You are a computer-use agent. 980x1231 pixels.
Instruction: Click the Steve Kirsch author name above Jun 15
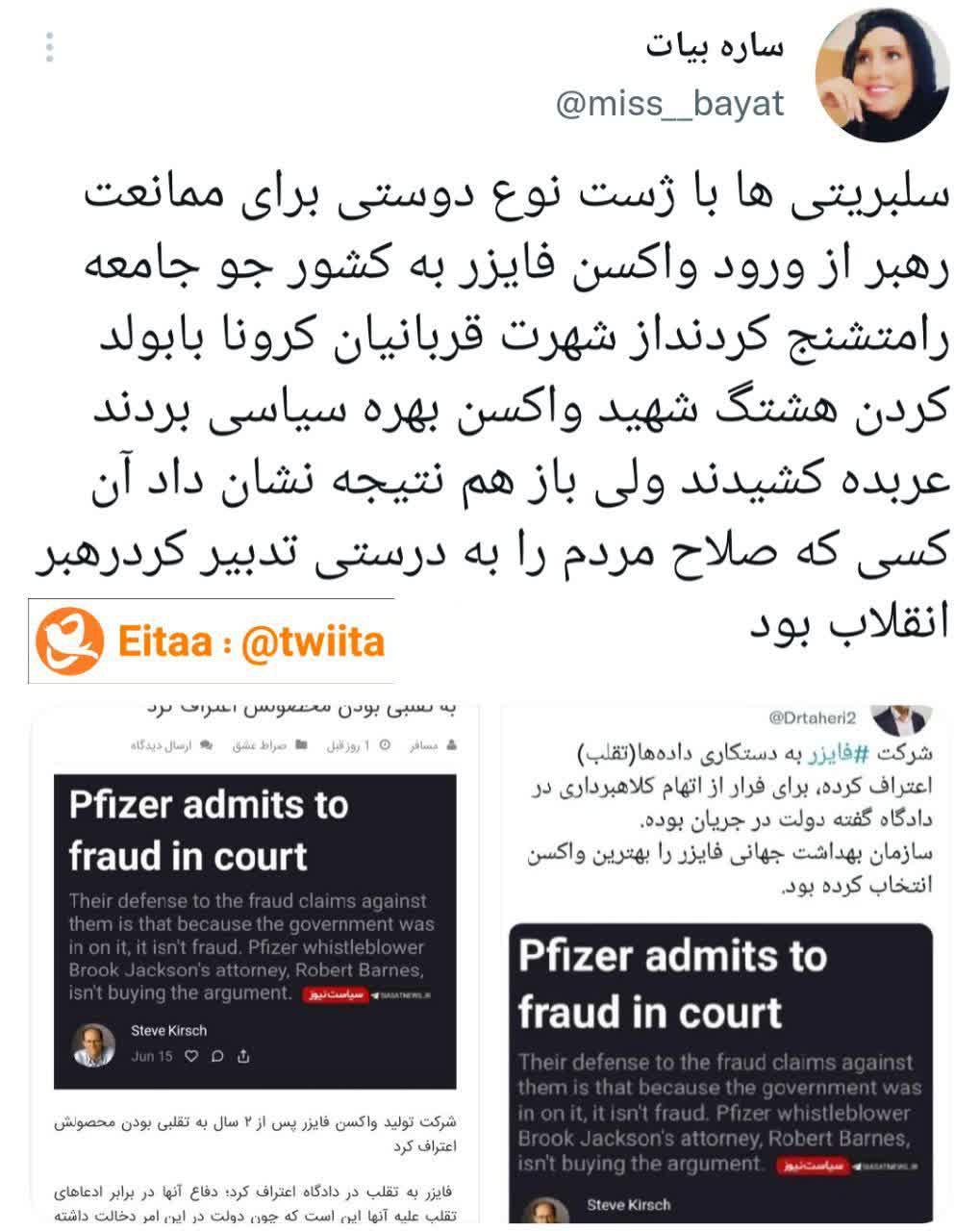169,1030
